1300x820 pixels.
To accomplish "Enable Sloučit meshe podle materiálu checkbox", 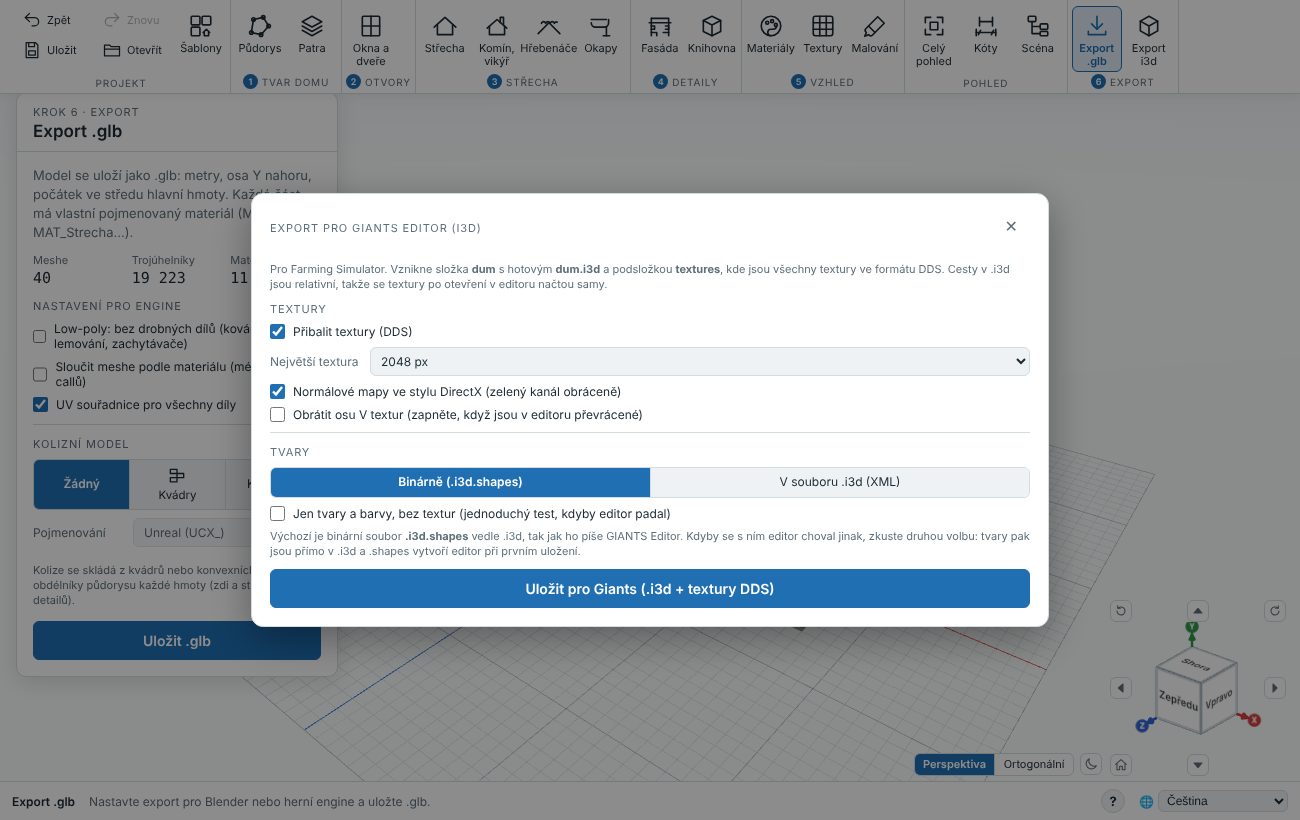I will point(40,374).
